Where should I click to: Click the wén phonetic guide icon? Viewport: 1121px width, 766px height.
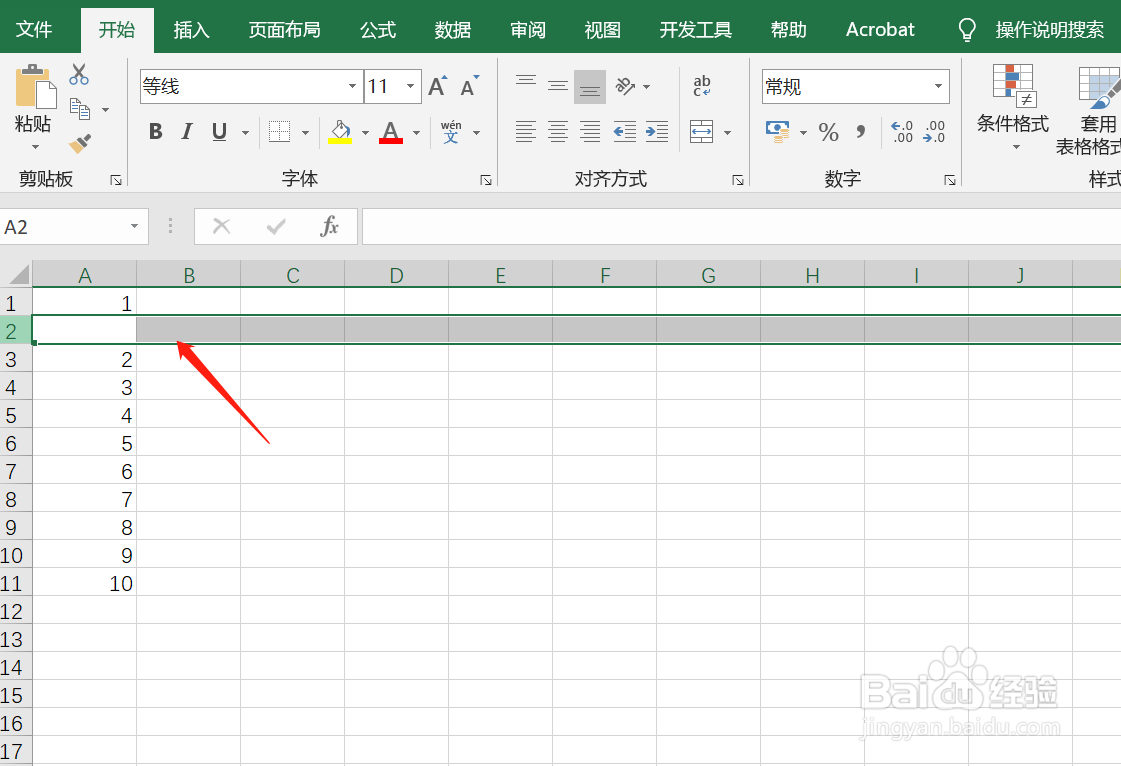pos(450,132)
